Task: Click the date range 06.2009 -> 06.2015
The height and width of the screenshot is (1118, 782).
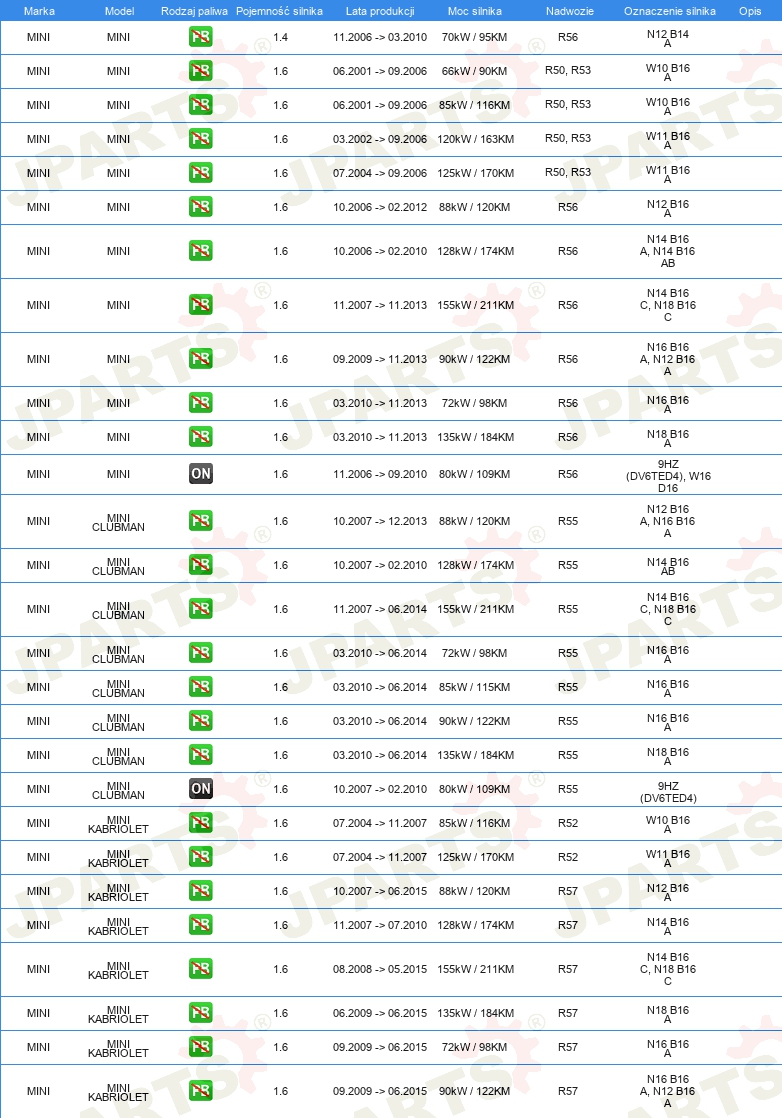Action: click(x=380, y=1013)
